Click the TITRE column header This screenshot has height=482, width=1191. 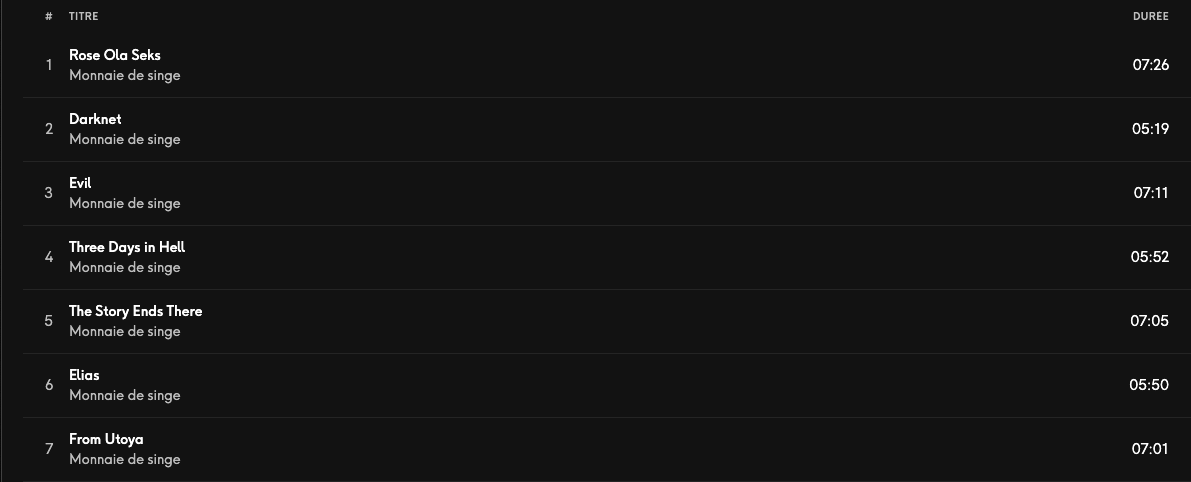[84, 16]
